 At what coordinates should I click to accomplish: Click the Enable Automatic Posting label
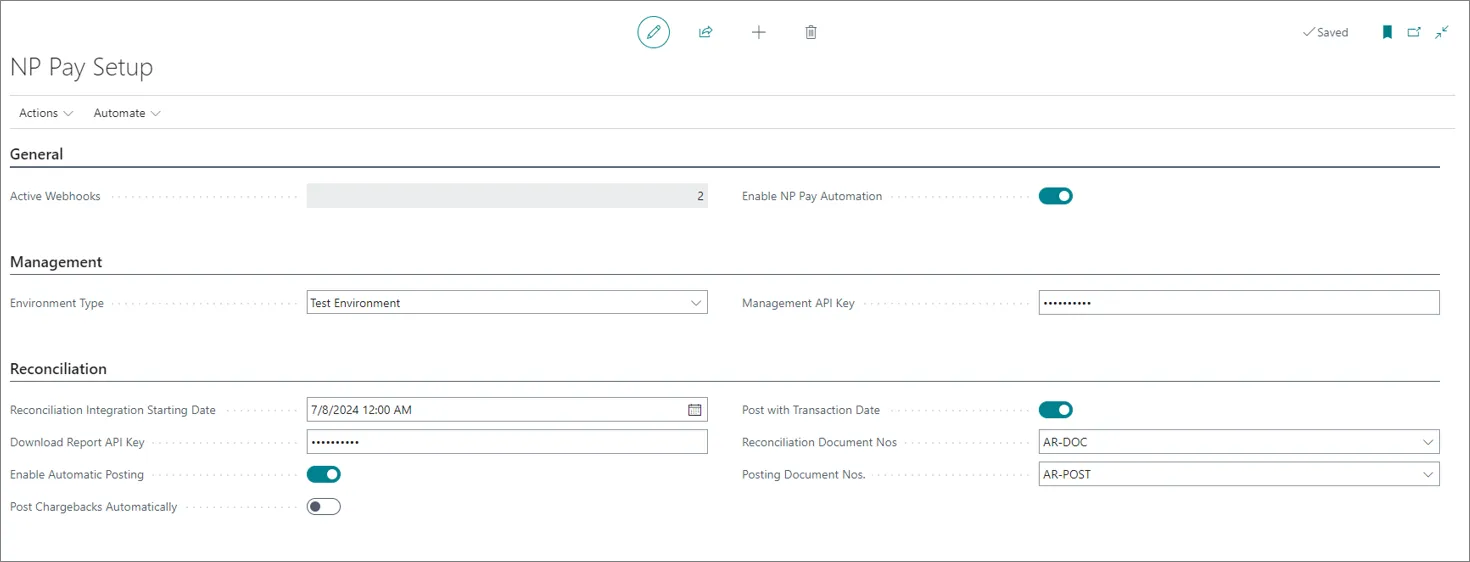[x=77, y=474]
